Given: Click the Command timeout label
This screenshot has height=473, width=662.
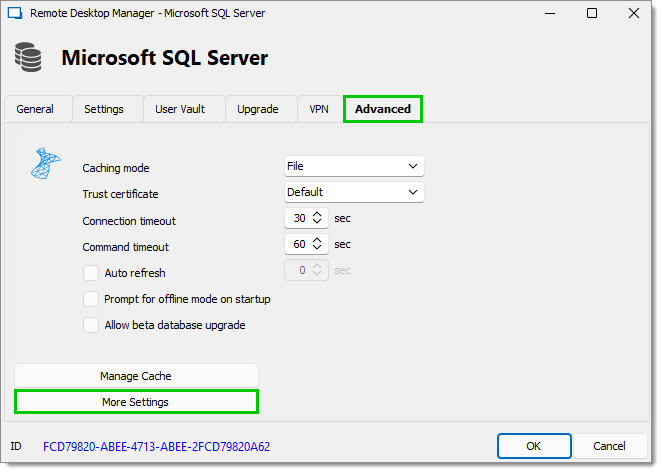Looking at the screenshot, I should (125, 247).
